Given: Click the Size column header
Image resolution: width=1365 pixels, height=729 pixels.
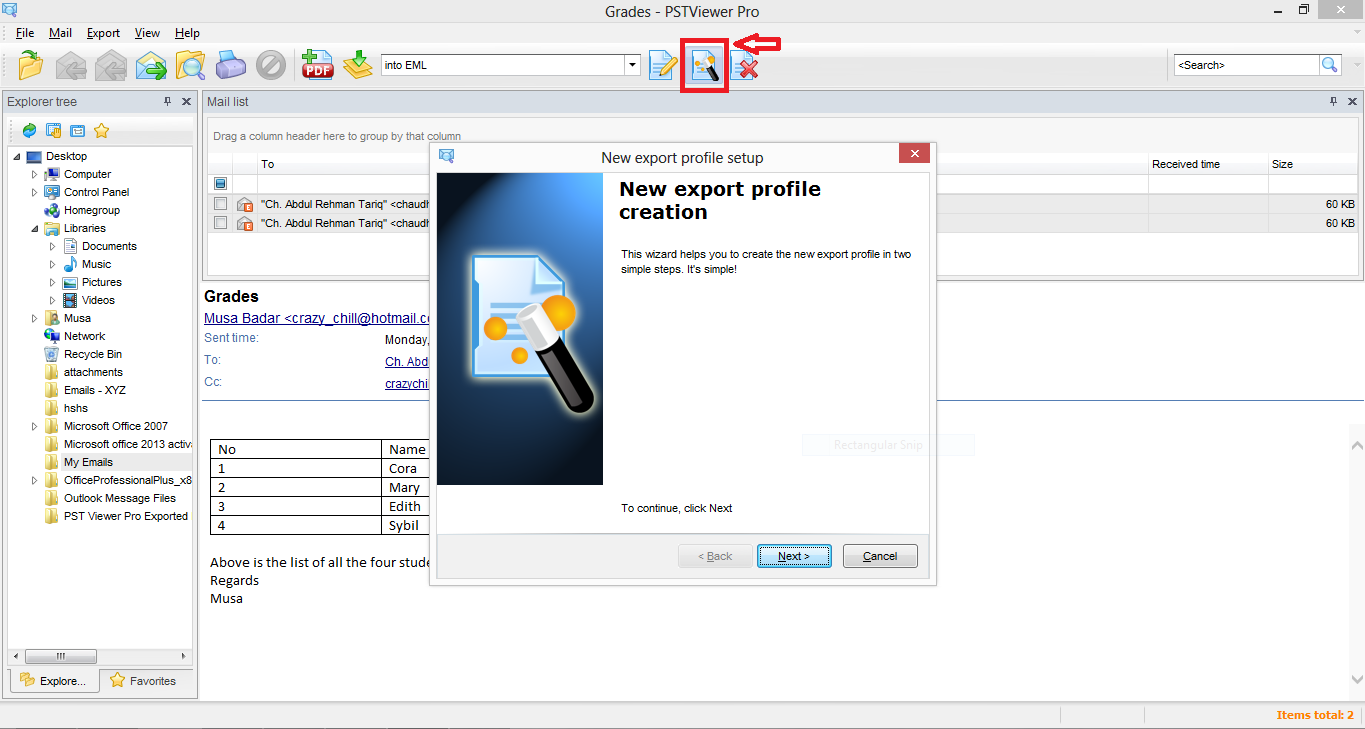Looking at the screenshot, I should click(x=1313, y=164).
